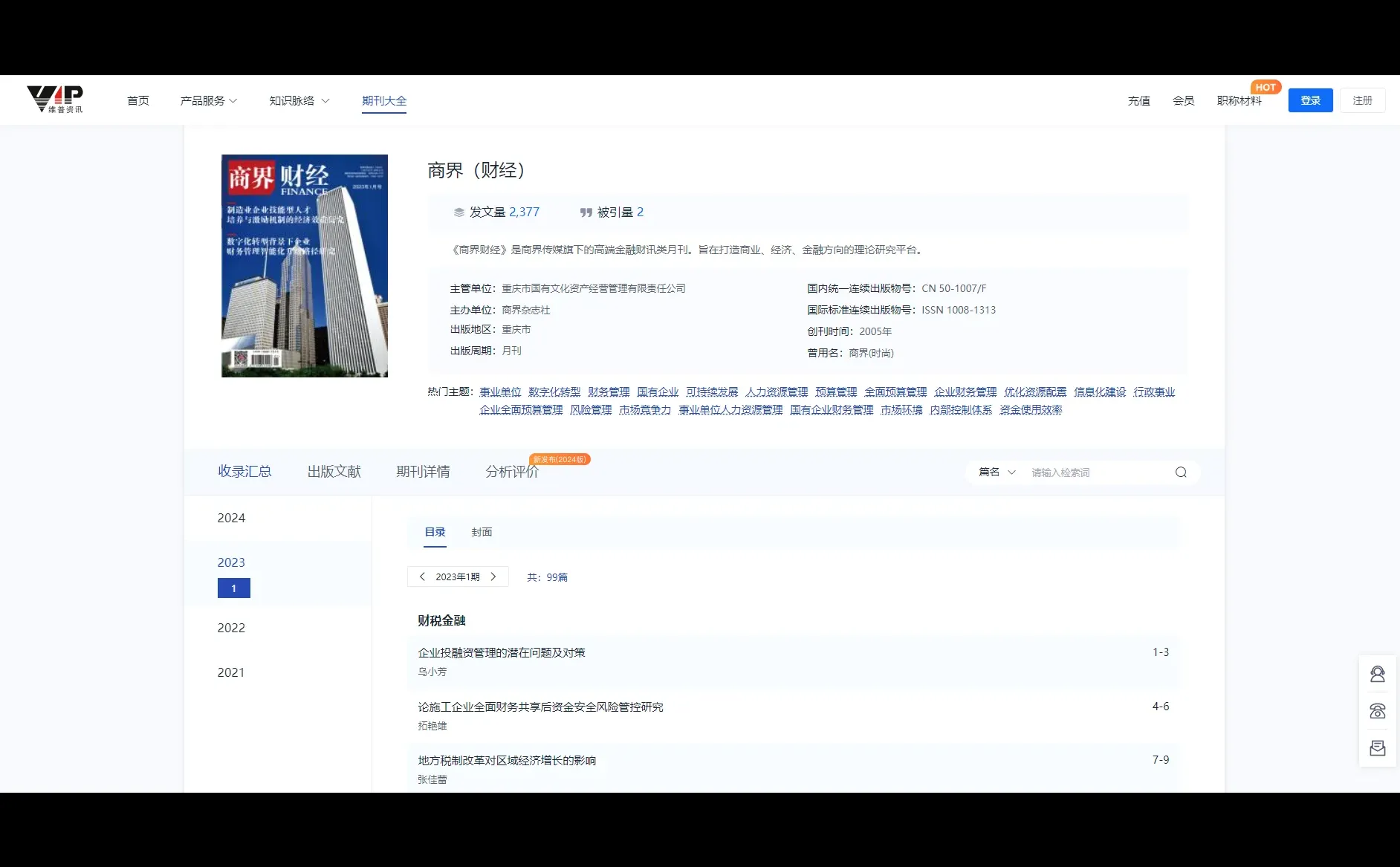Click the telephone contact icon
This screenshot has width=1400, height=867.
(x=1377, y=710)
